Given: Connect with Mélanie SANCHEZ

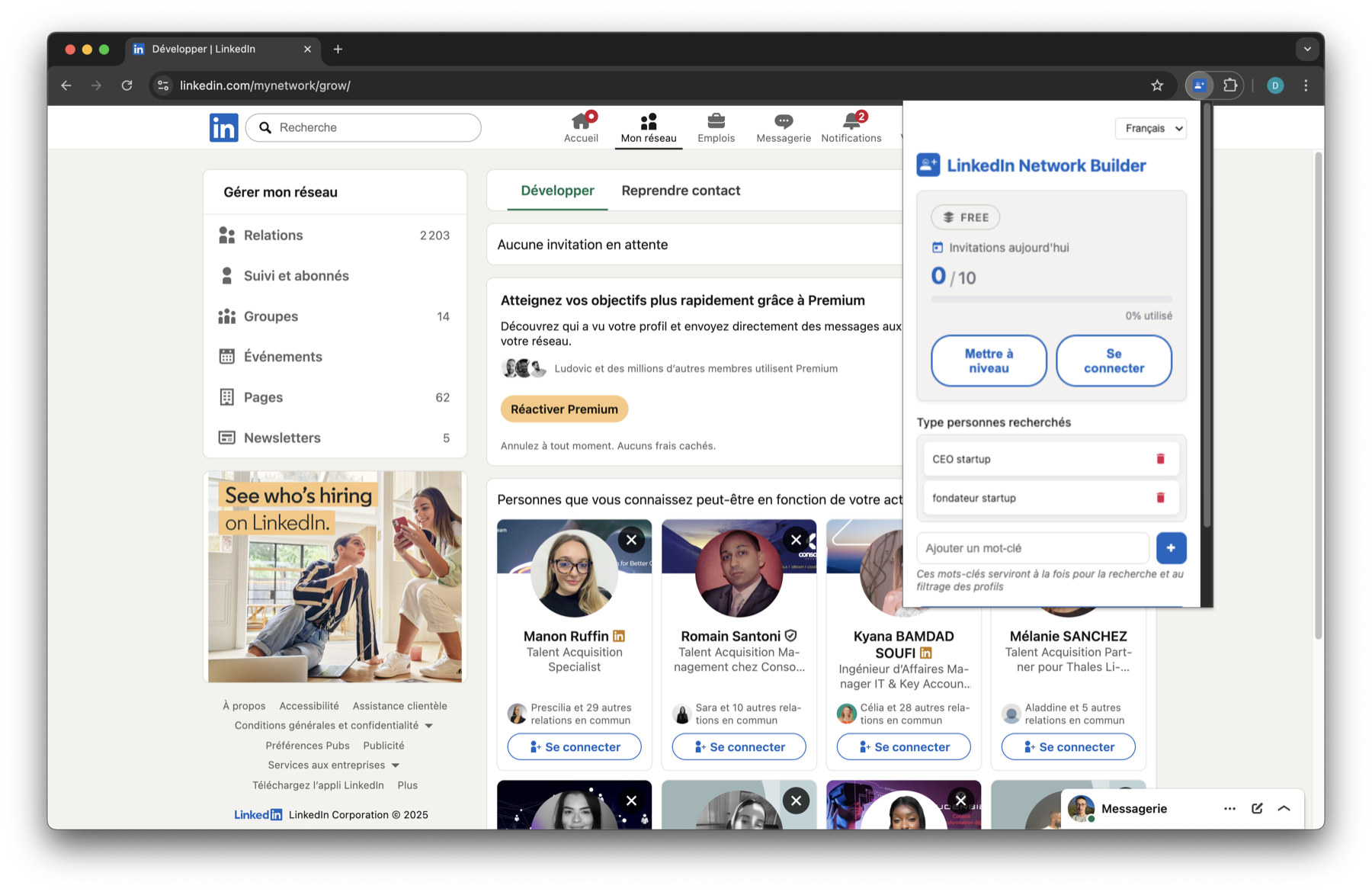Looking at the screenshot, I should 1068,747.
